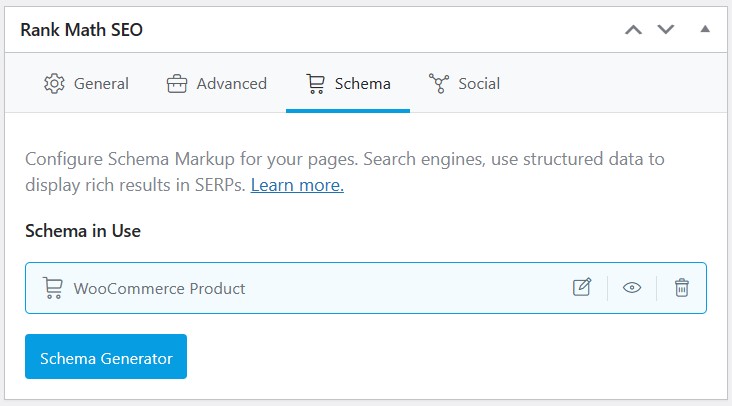Select the Schema tab label
732x406 pixels.
[363, 84]
